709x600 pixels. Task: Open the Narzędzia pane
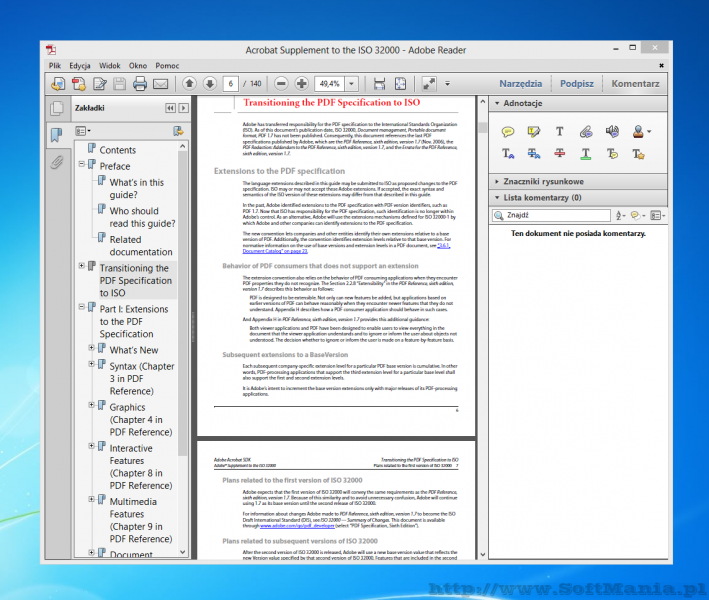click(520, 84)
